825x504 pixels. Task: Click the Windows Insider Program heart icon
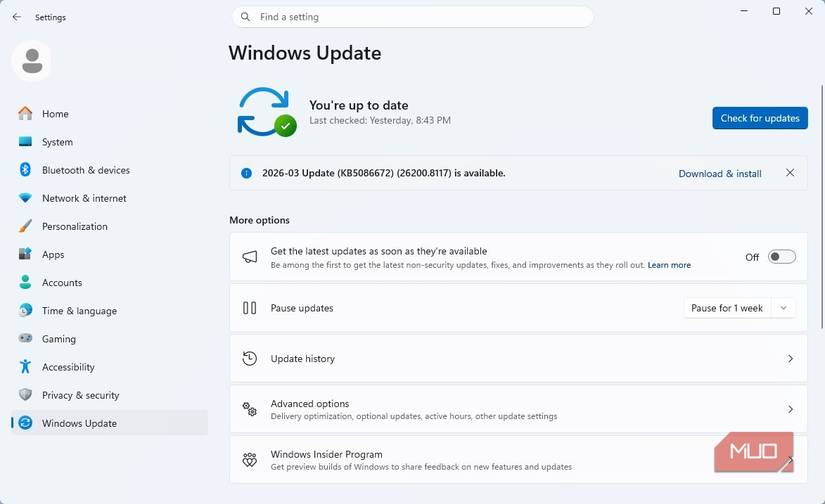249,460
